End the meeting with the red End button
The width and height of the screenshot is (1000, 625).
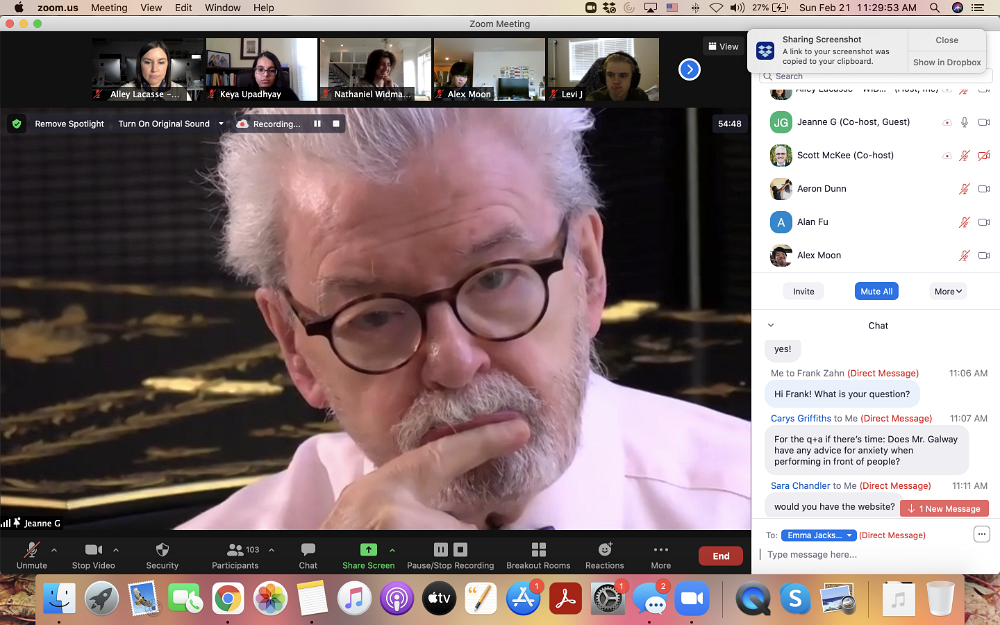click(x=721, y=556)
